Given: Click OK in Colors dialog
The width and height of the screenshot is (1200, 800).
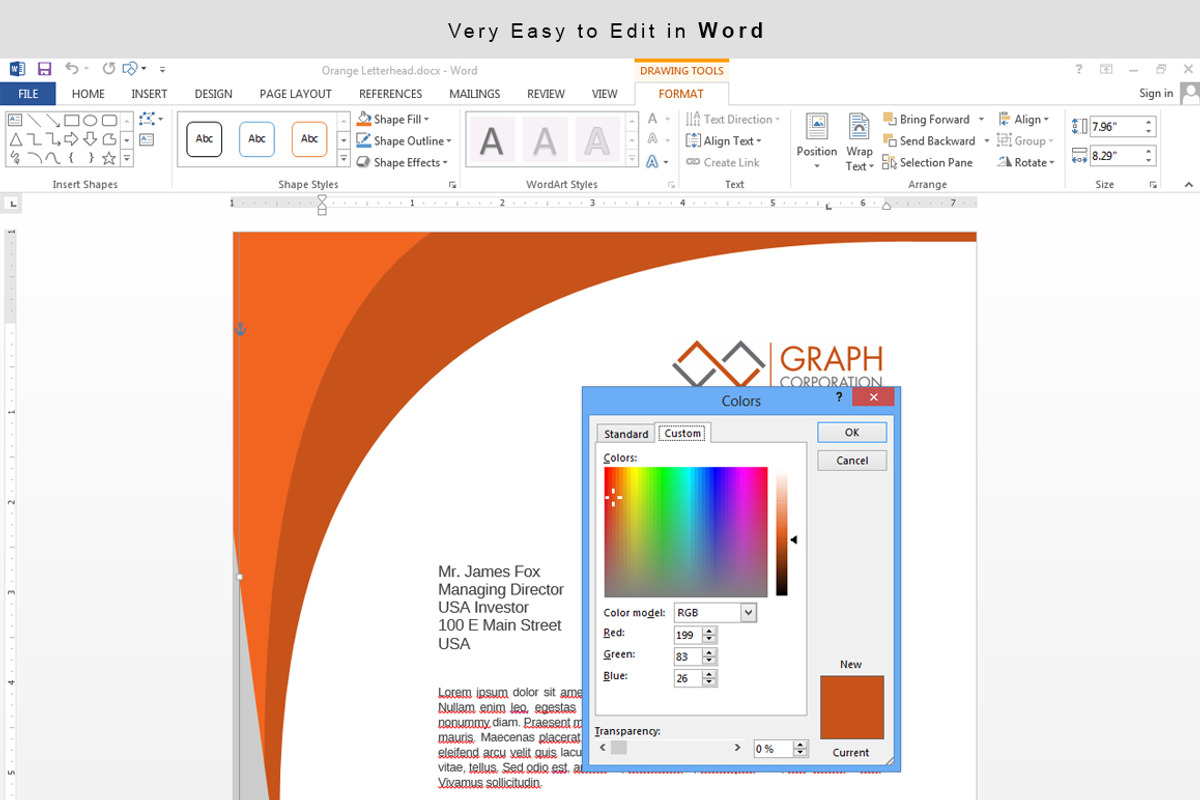Looking at the screenshot, I should [x=852, y=432].
